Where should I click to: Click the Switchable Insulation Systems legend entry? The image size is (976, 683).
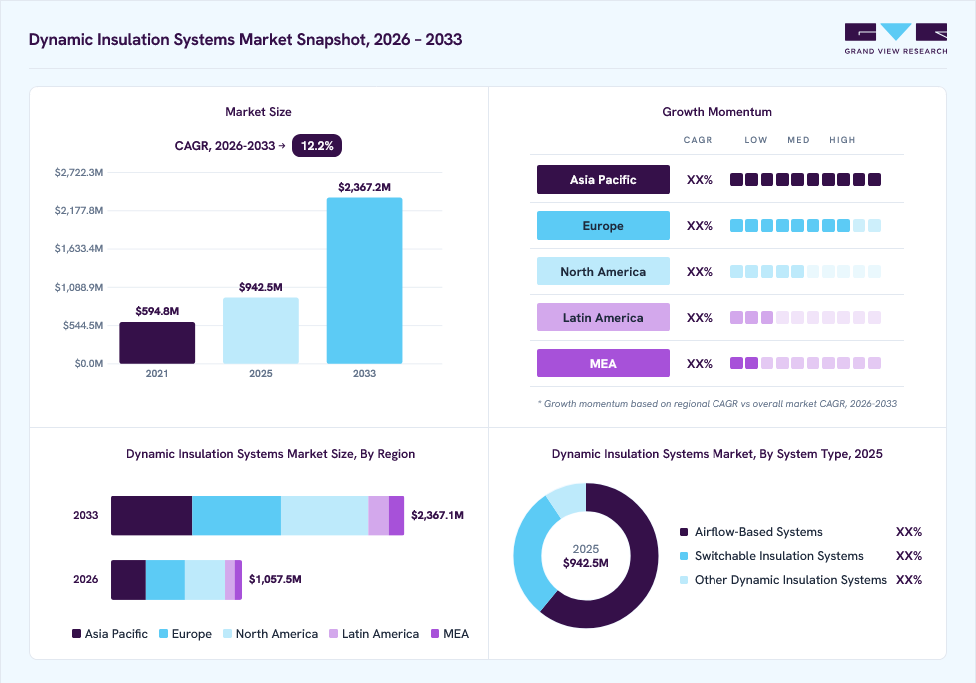pos(801,556)
